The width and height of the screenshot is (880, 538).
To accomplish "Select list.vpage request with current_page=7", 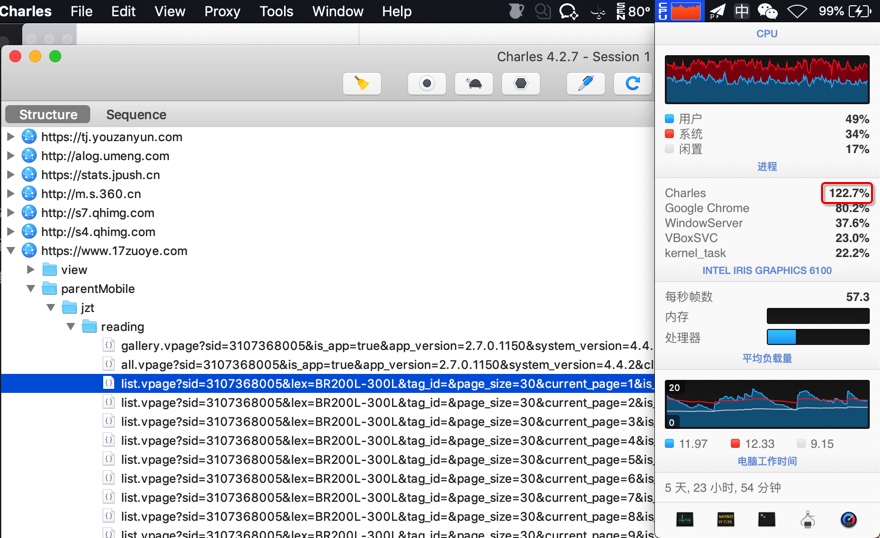I will pyautogui.click(x=327, y=498).
